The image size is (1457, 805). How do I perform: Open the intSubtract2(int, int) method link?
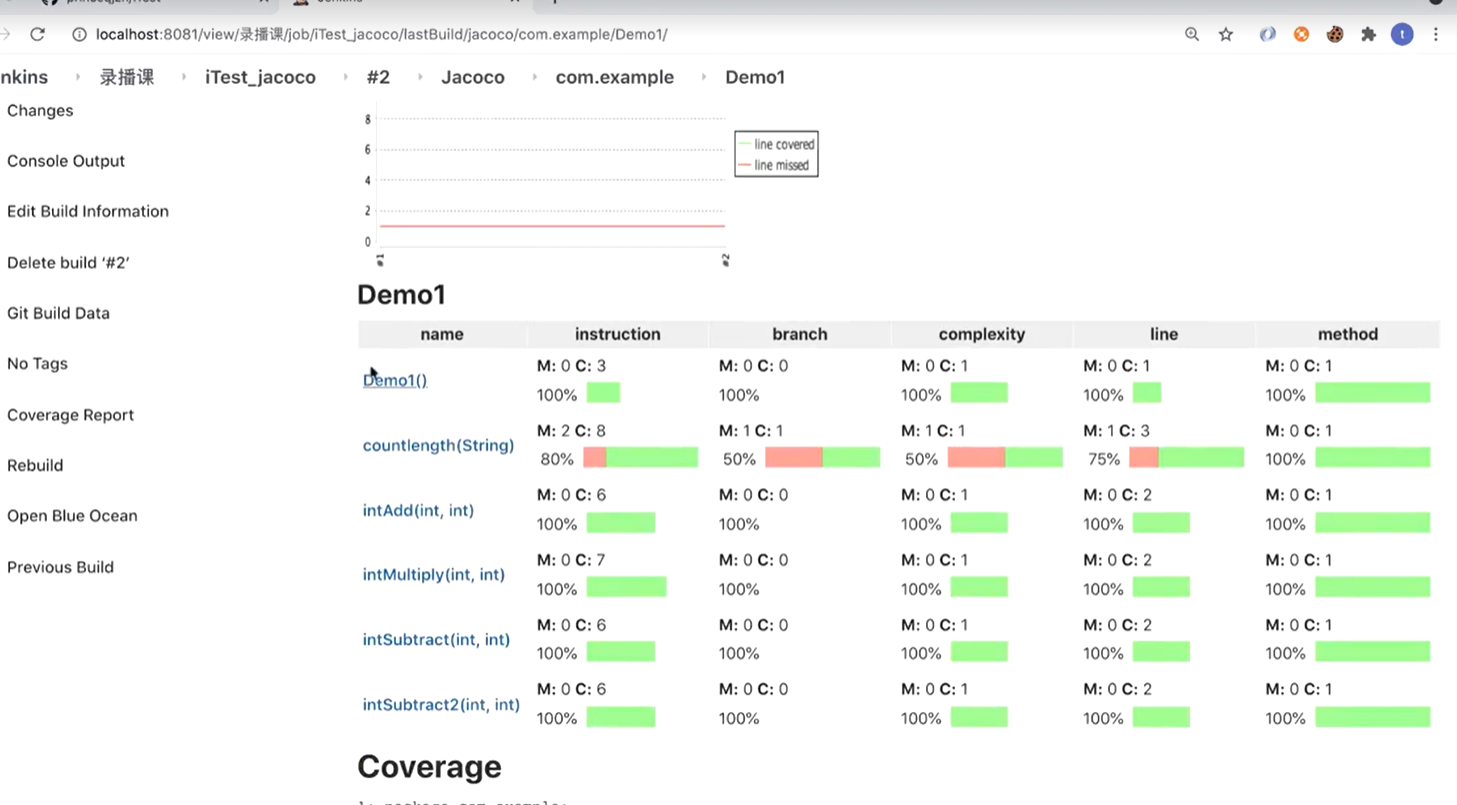[x=441, y=704]
